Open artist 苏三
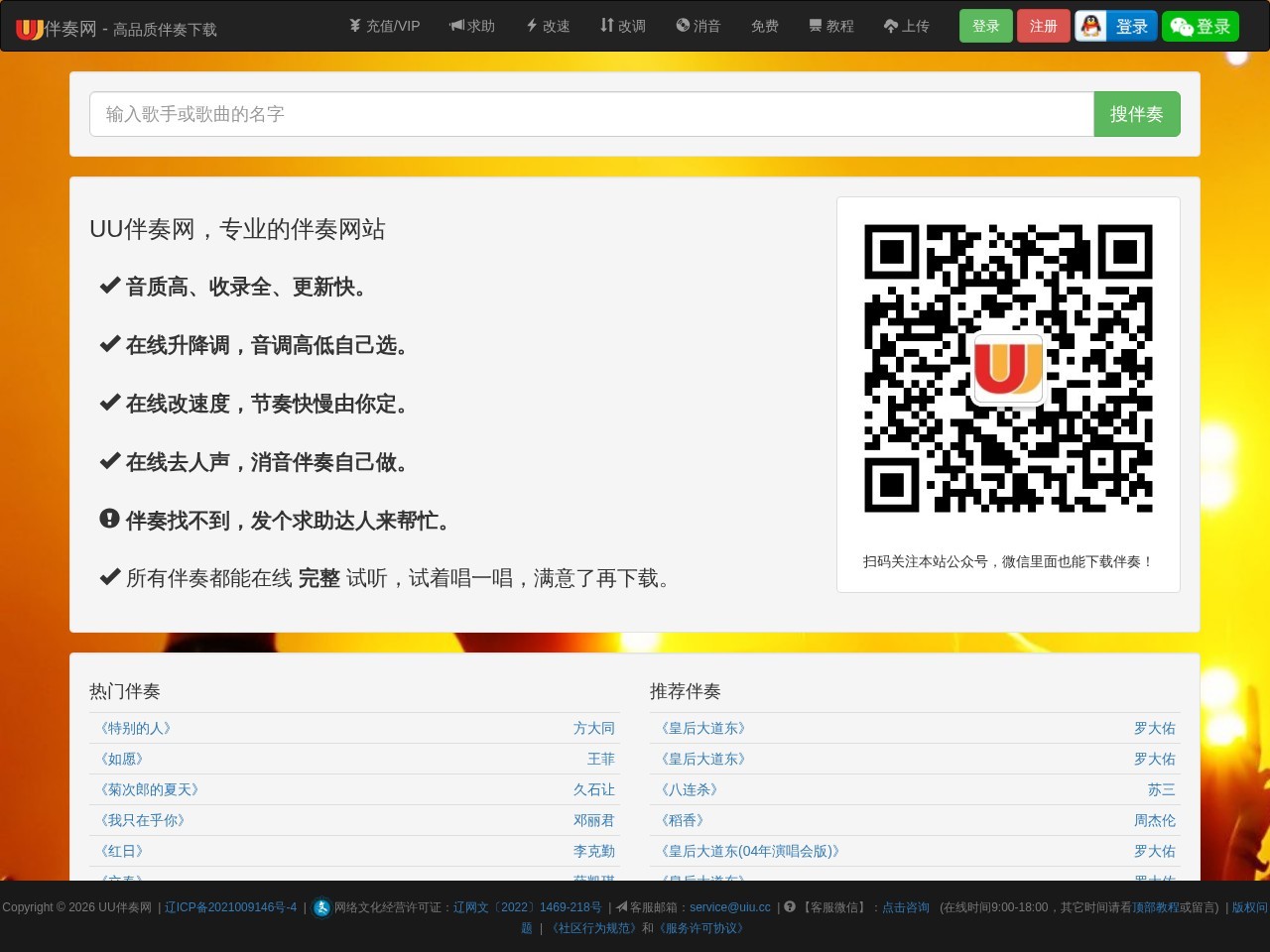 (x=1162, y=789)
